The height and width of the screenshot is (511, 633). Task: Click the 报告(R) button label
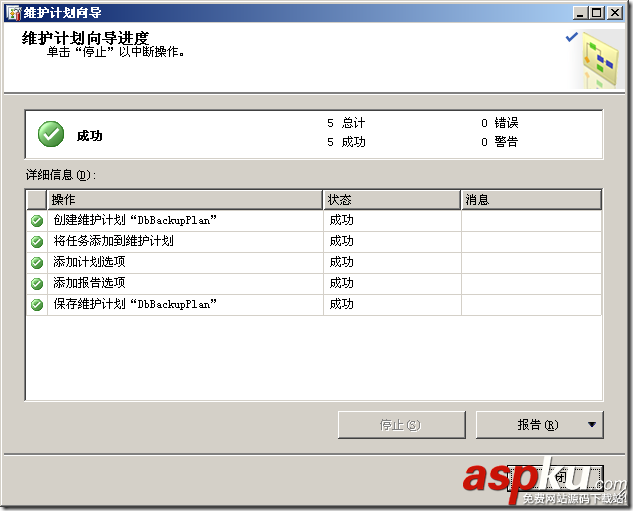pos(538,425)
